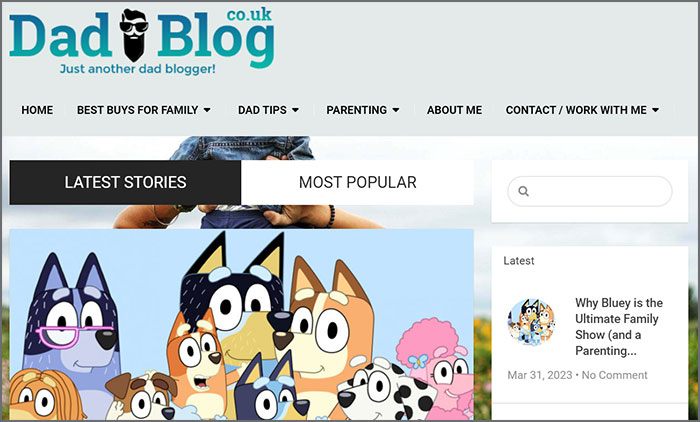Open the Best Buys For Family menu

138,110
